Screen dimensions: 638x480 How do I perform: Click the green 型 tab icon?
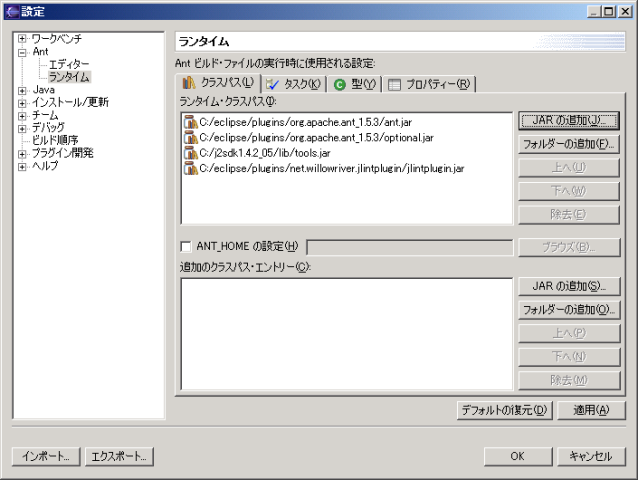[340, 85]
